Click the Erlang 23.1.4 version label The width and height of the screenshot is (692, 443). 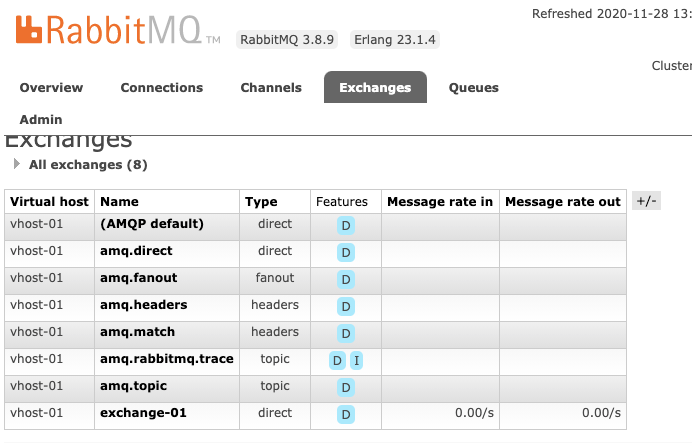point(395,40)
